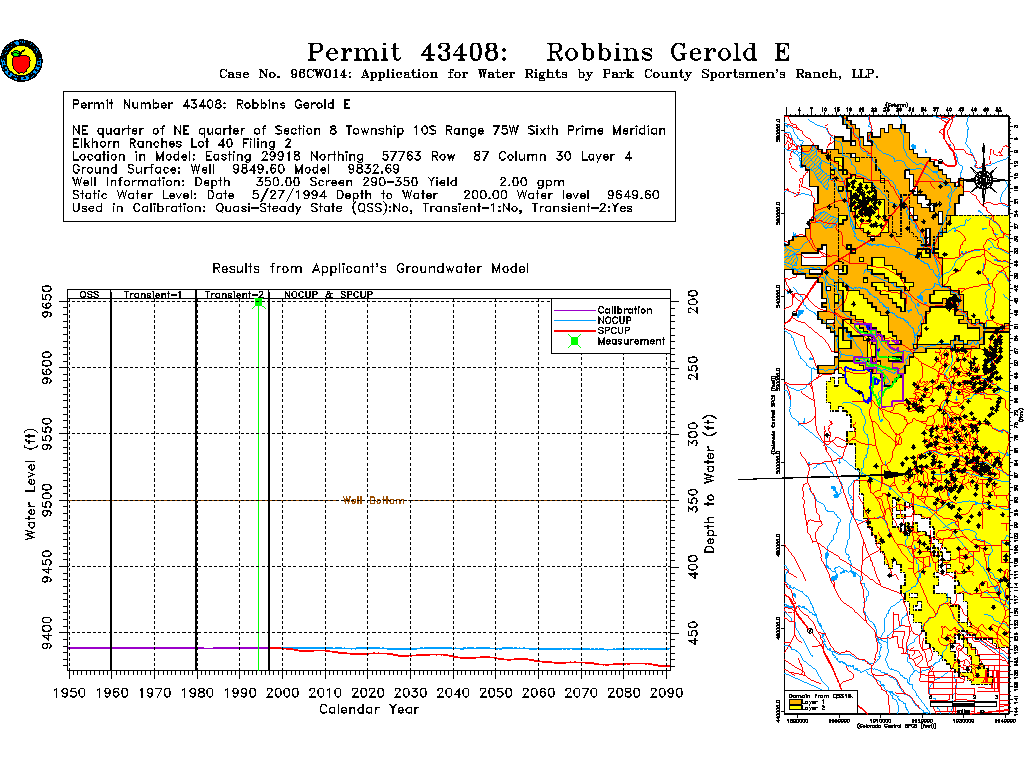Screen dimensions: 1024x768
Task: Click the SPCUP red legend line
Action: click(x=574, y=331)
